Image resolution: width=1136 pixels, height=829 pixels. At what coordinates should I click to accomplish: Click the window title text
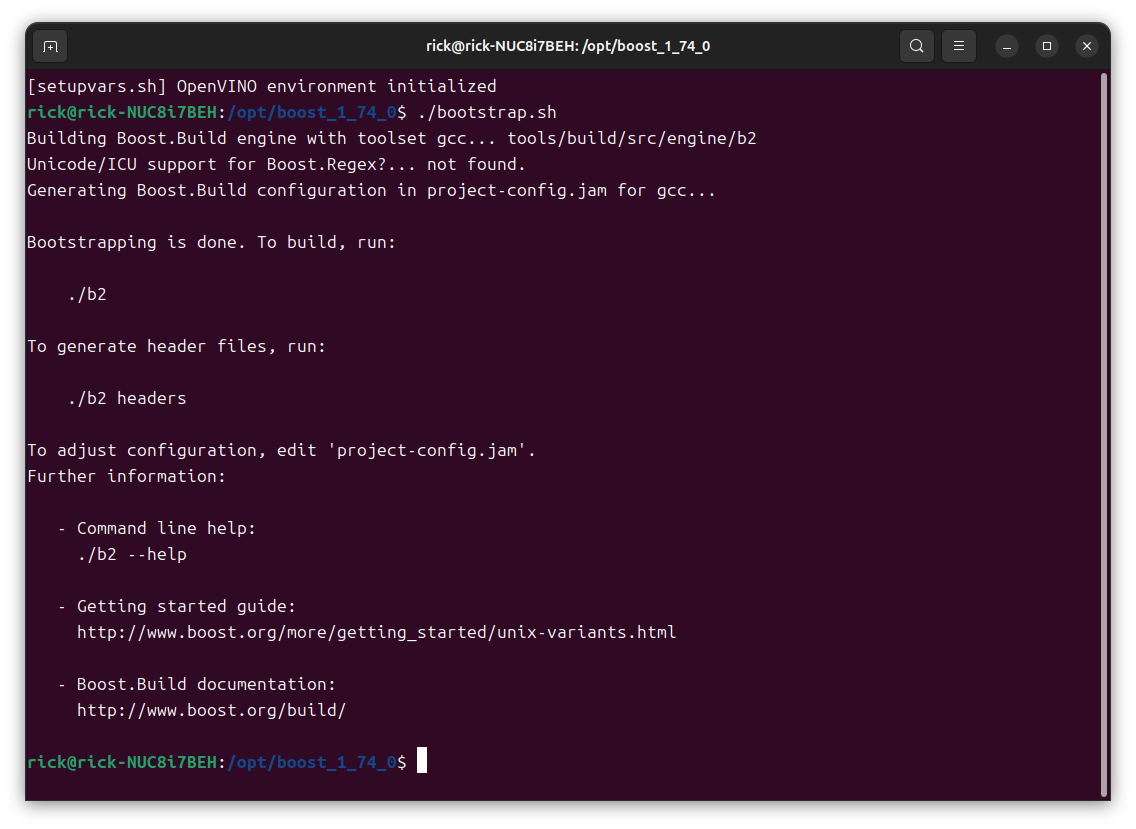568,46
